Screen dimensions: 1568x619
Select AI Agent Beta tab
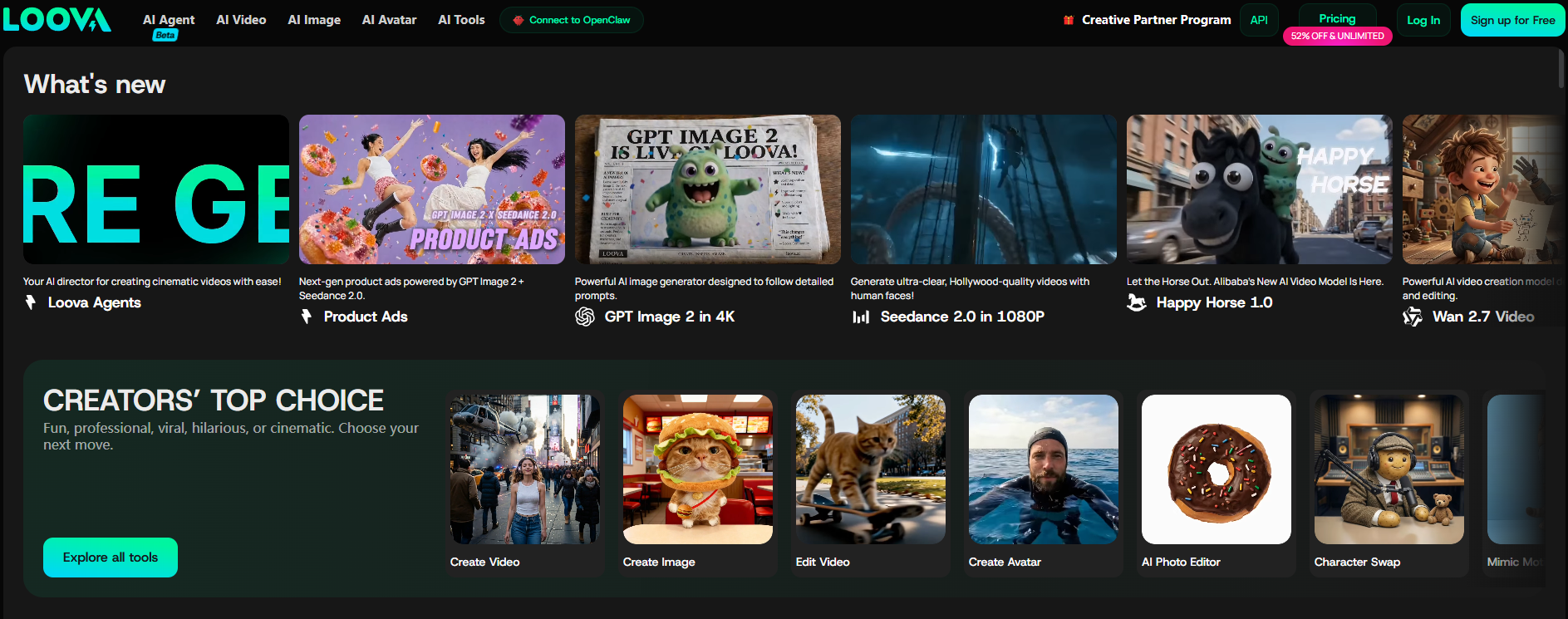pyautogui.click(x=169, y=25)
